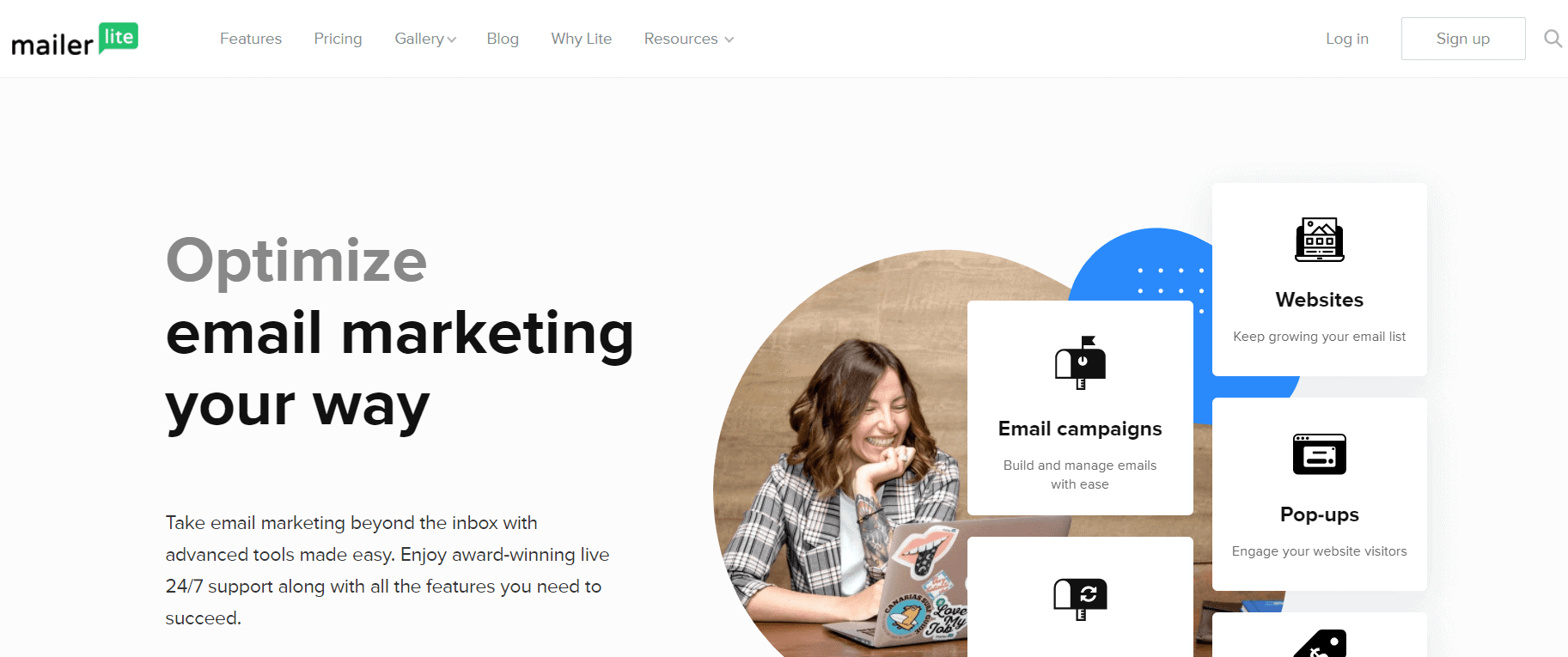Open the search magnifier icon

tap(1553, 39)
